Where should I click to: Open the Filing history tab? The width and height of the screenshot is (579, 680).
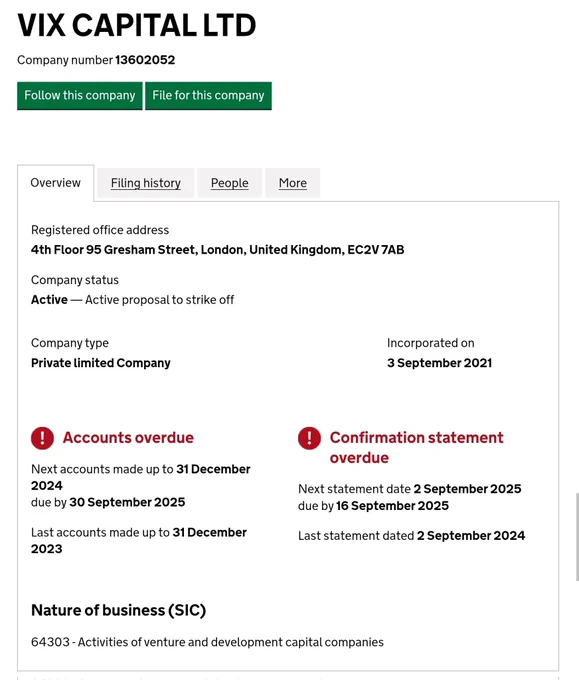coord(146,183)
